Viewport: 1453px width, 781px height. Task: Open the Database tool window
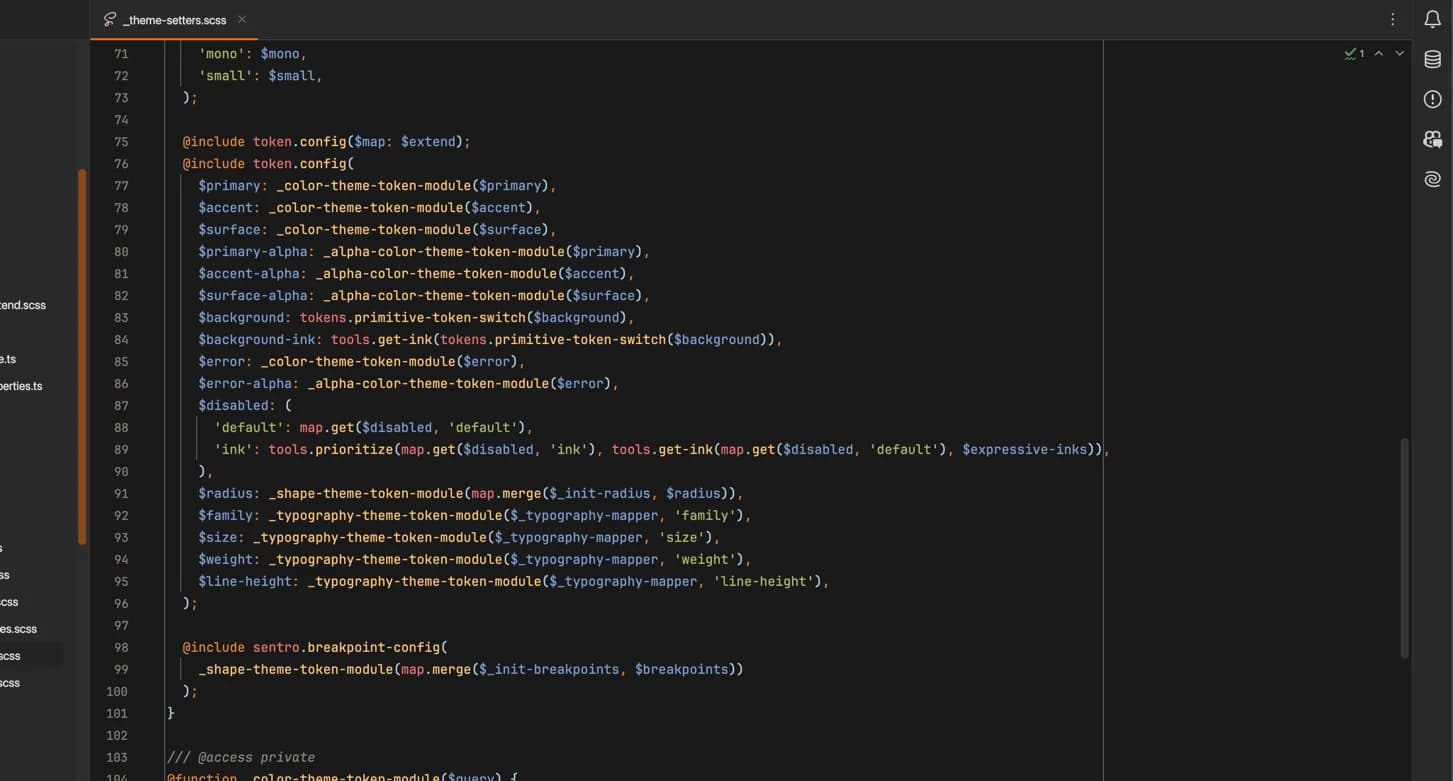(x=1432, y=59)
